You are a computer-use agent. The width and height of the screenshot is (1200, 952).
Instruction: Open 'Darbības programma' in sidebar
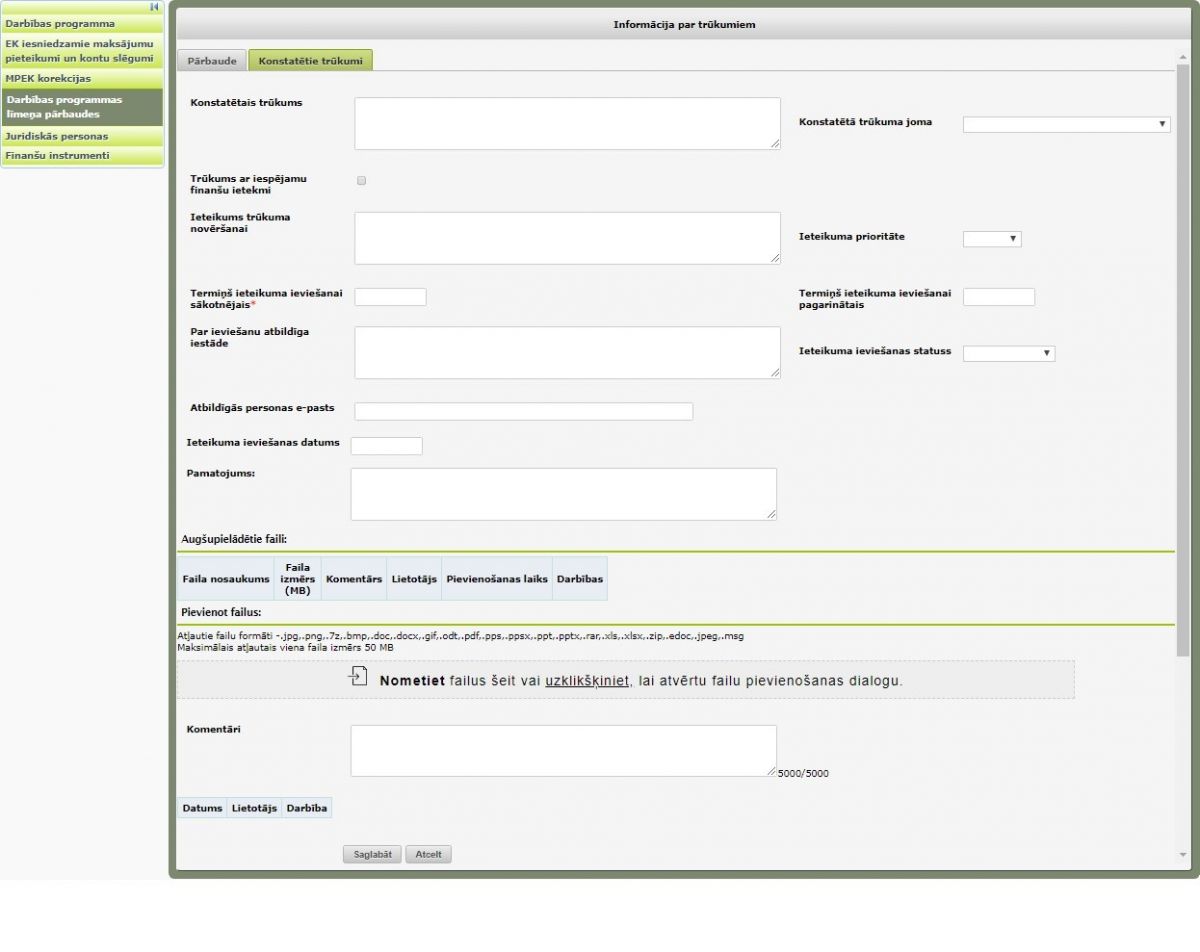click(x=60, y=23)
